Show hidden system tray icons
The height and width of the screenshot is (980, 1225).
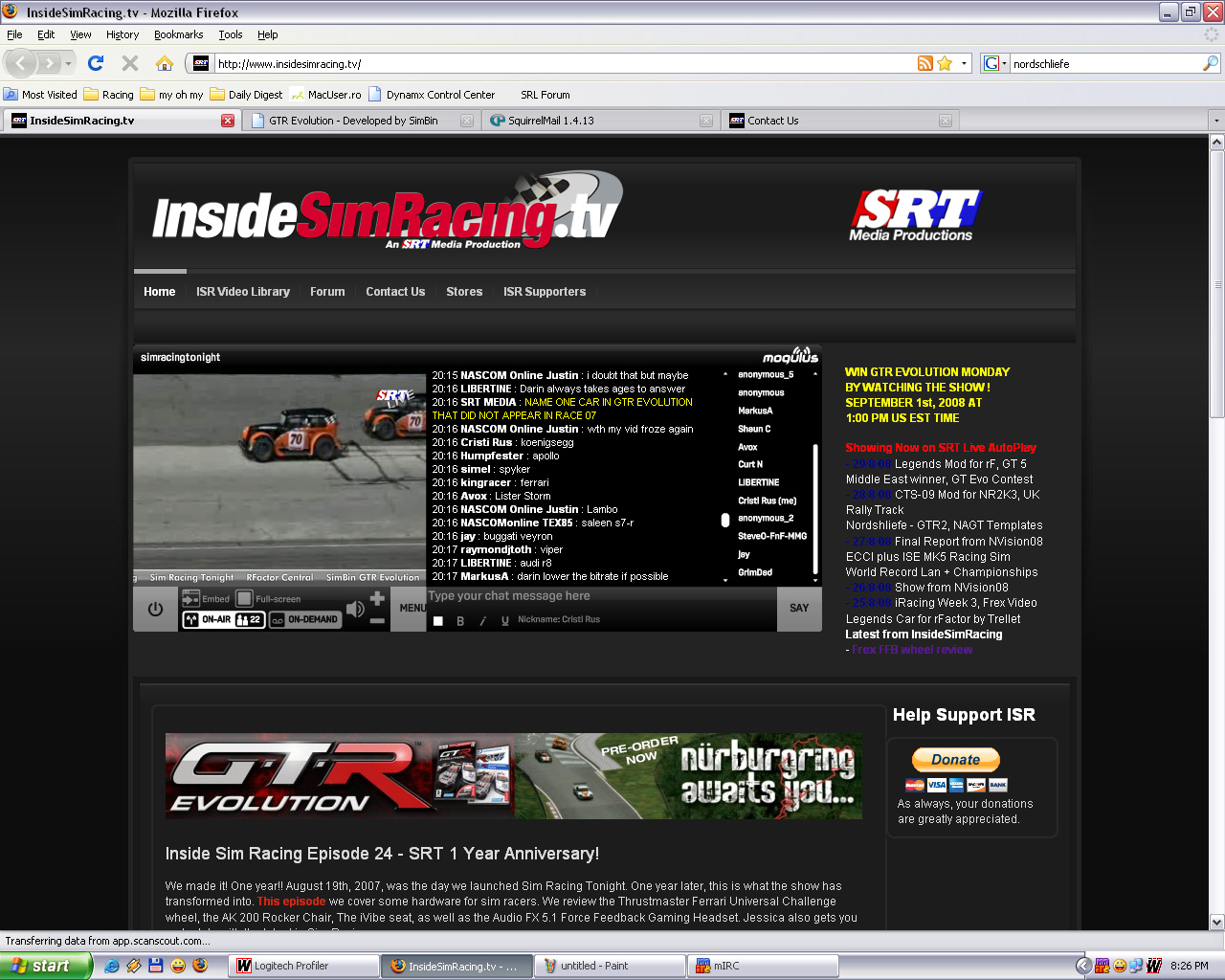[1083, 966]
